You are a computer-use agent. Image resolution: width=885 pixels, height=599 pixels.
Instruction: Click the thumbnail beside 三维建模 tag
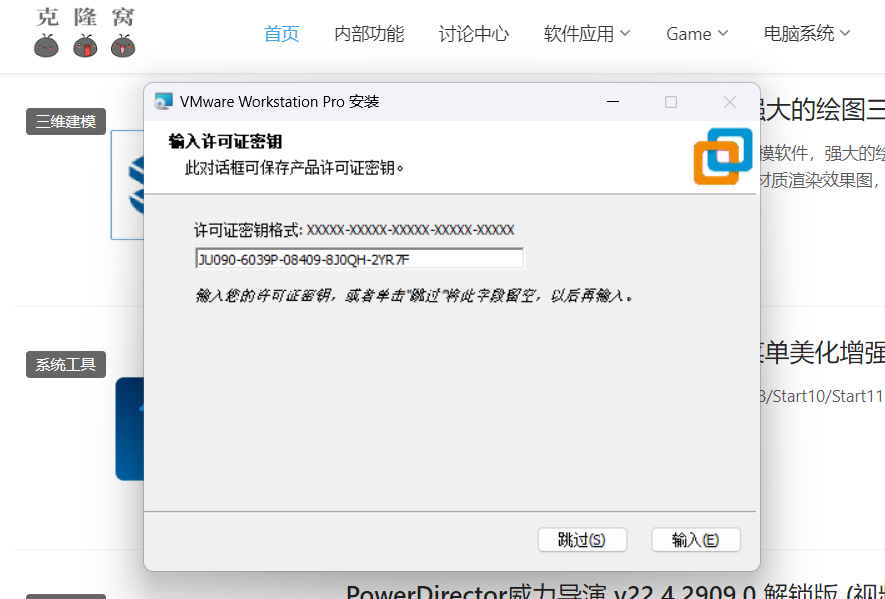coord(128,185)
